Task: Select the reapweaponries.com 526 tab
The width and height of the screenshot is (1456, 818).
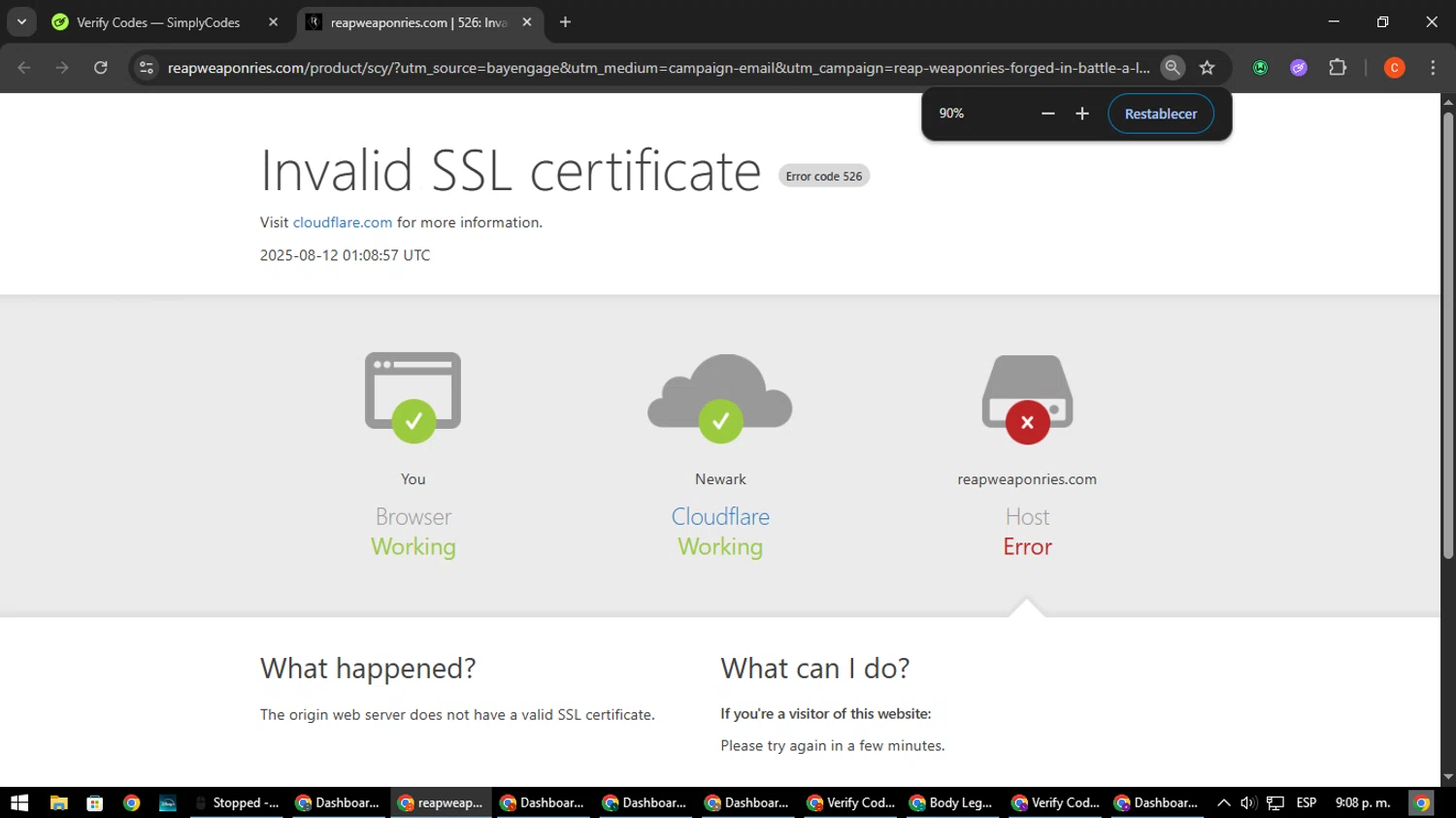Action: 420,22
